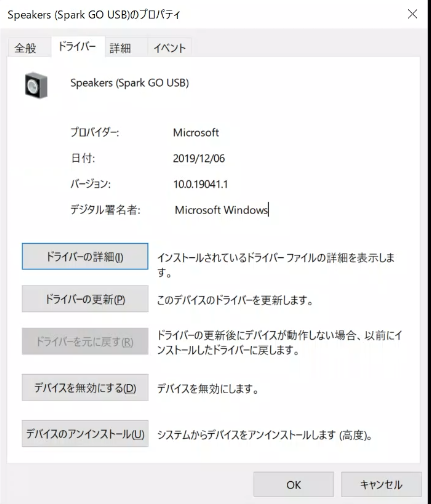The image size is (431, 504).
Task: Click the キャンセル button
Action: [381, 485]
